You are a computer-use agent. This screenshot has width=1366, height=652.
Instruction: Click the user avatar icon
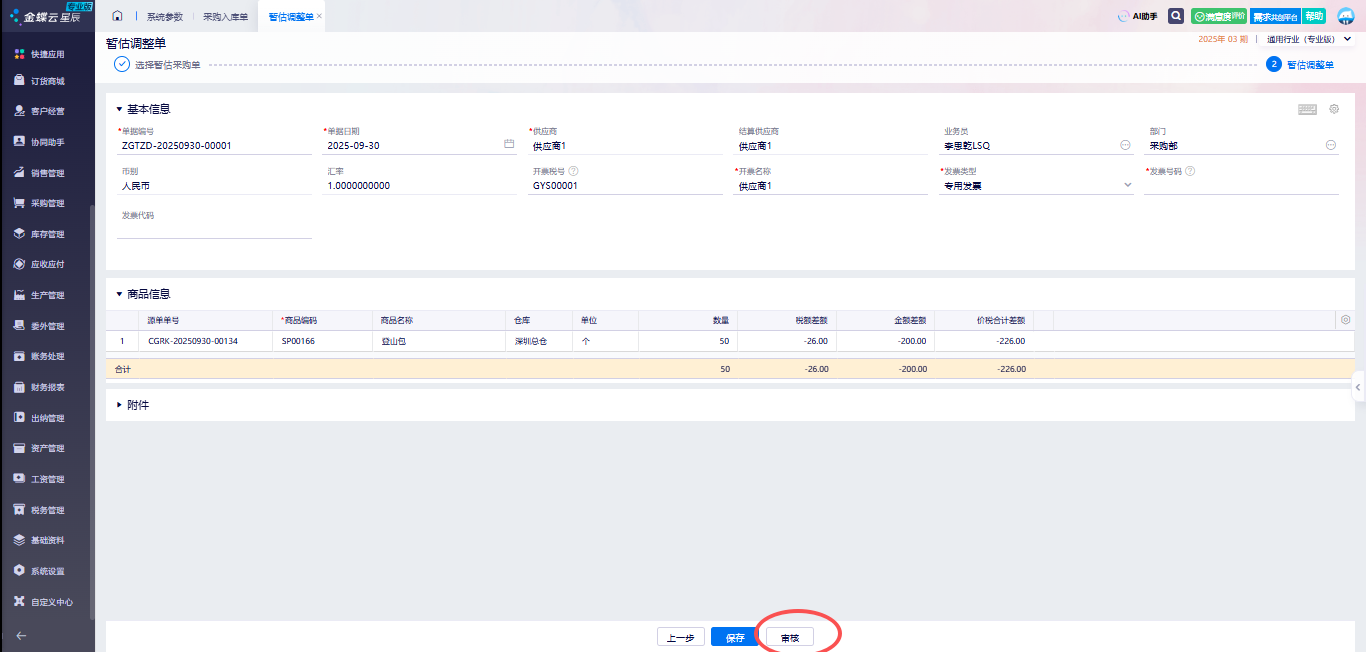coord(1345,16)
